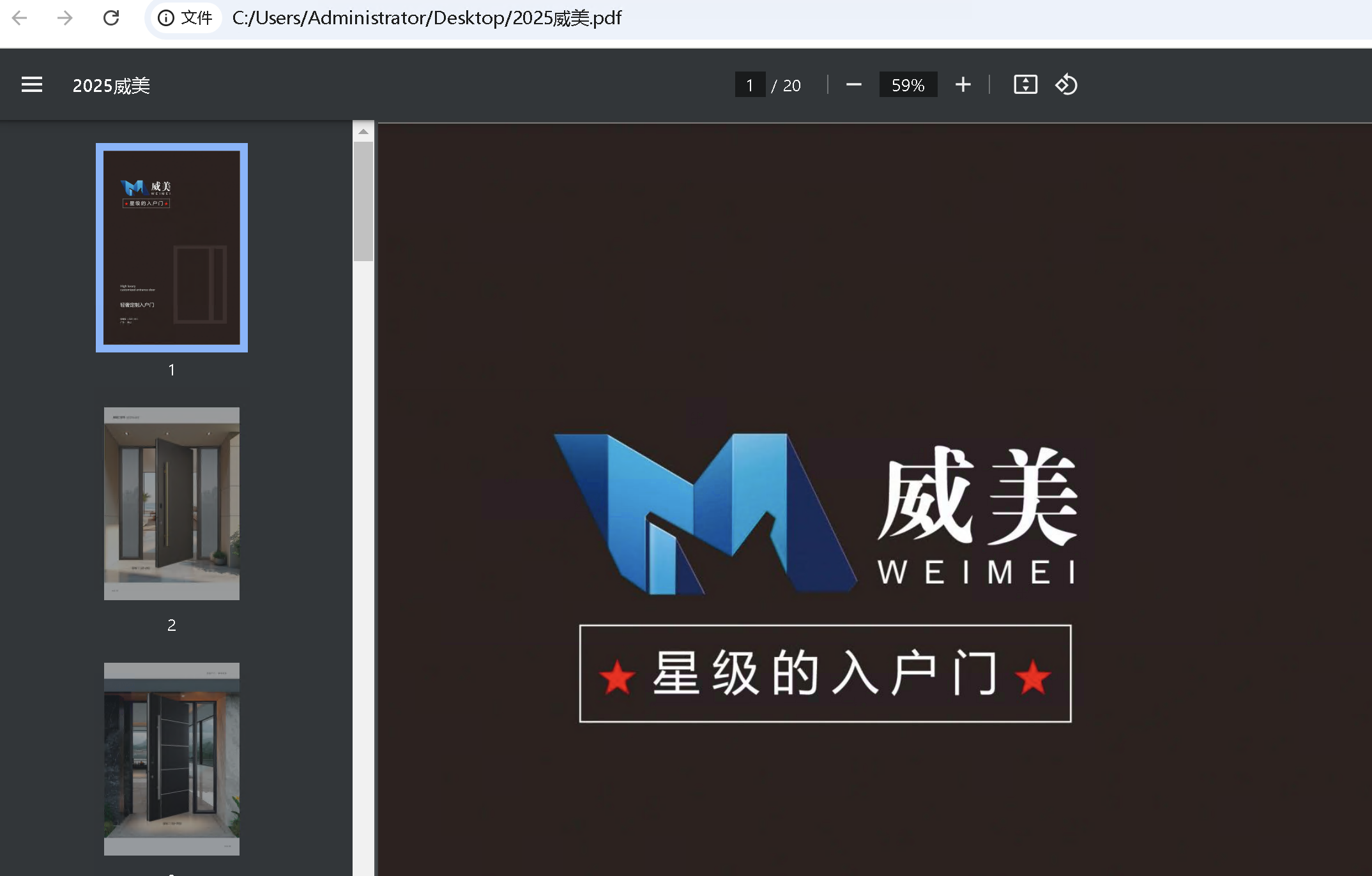The image size is (1372, 876).
Task: Click the address bar file path
Action: coord(427,18)
